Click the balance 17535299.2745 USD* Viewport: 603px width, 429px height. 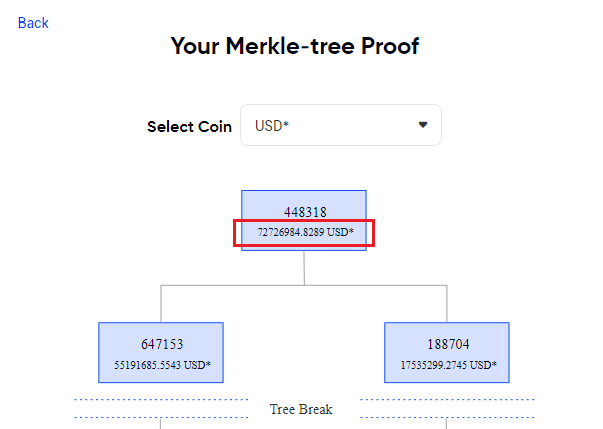[x=447, y=365]
